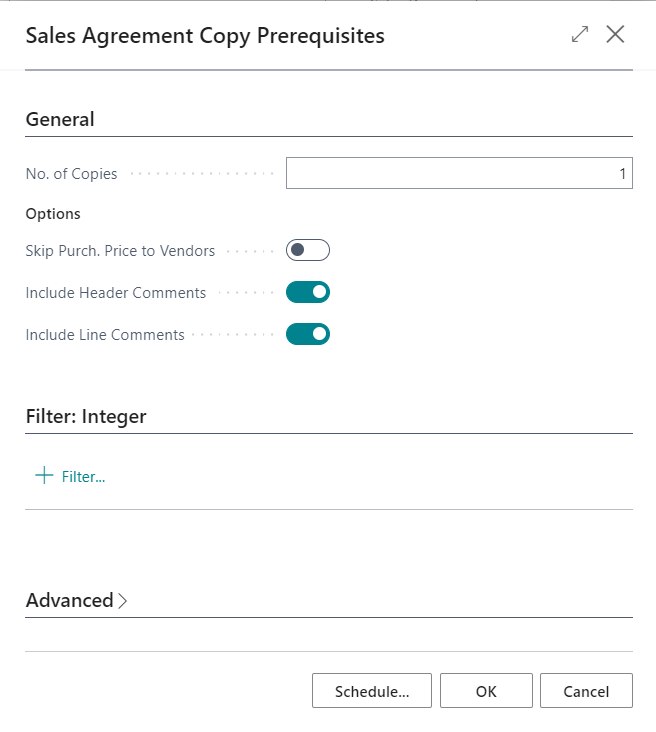Click the plus icon beside Filter
The height and width of the screenshot is (732, 656).
click(x=43, y=476)
